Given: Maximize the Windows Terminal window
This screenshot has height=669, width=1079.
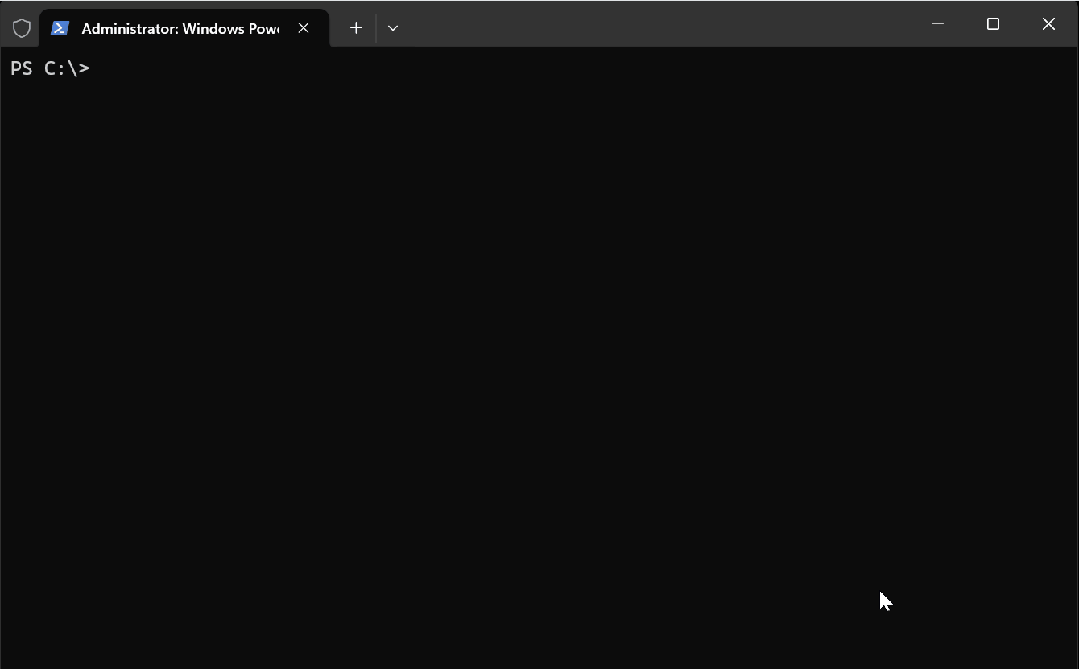Looking at the screenshot, I should coord(993,24).
